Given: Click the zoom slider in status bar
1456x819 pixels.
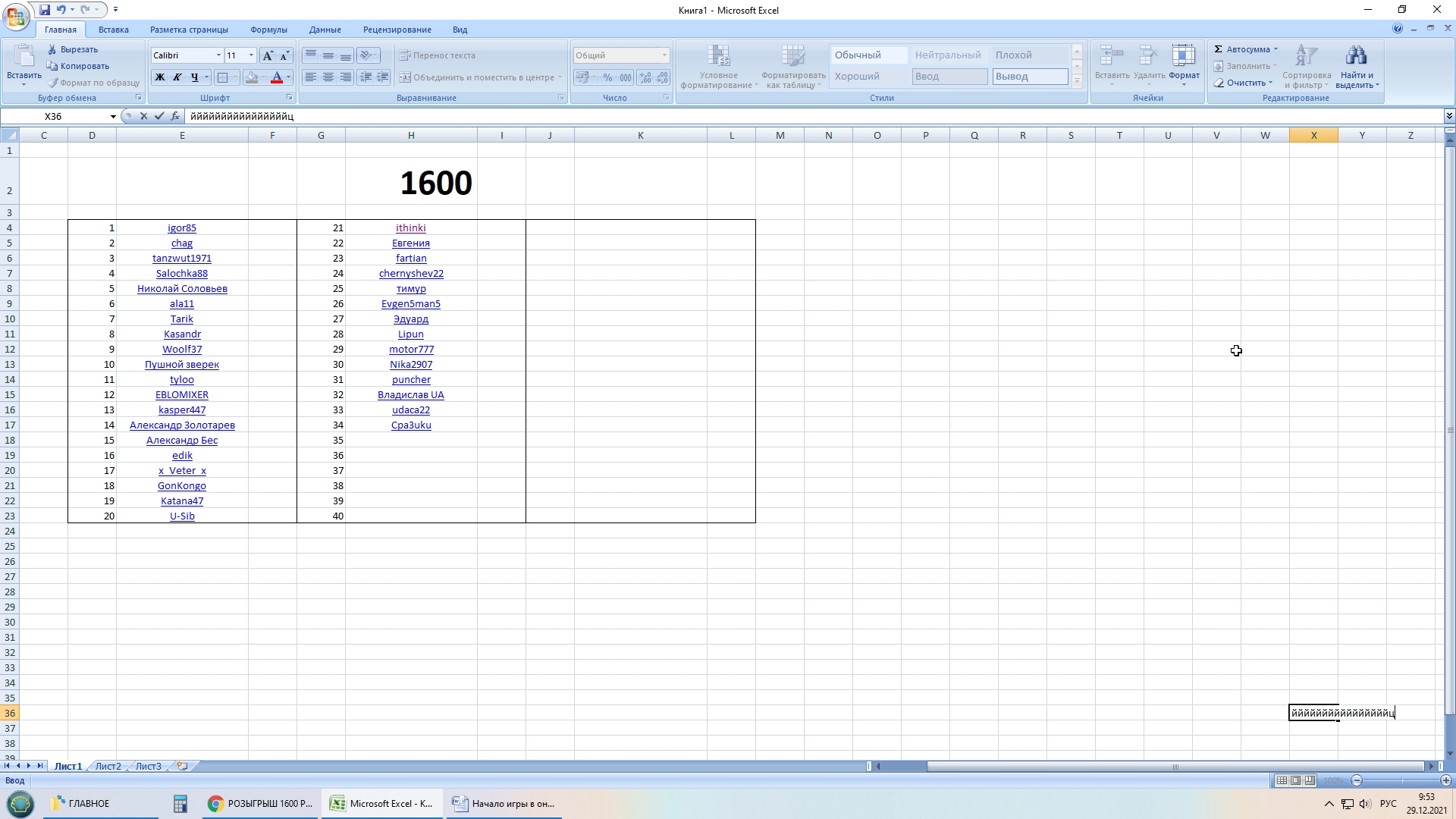Looking at the screenshot, I should [x=1401, y=780].
